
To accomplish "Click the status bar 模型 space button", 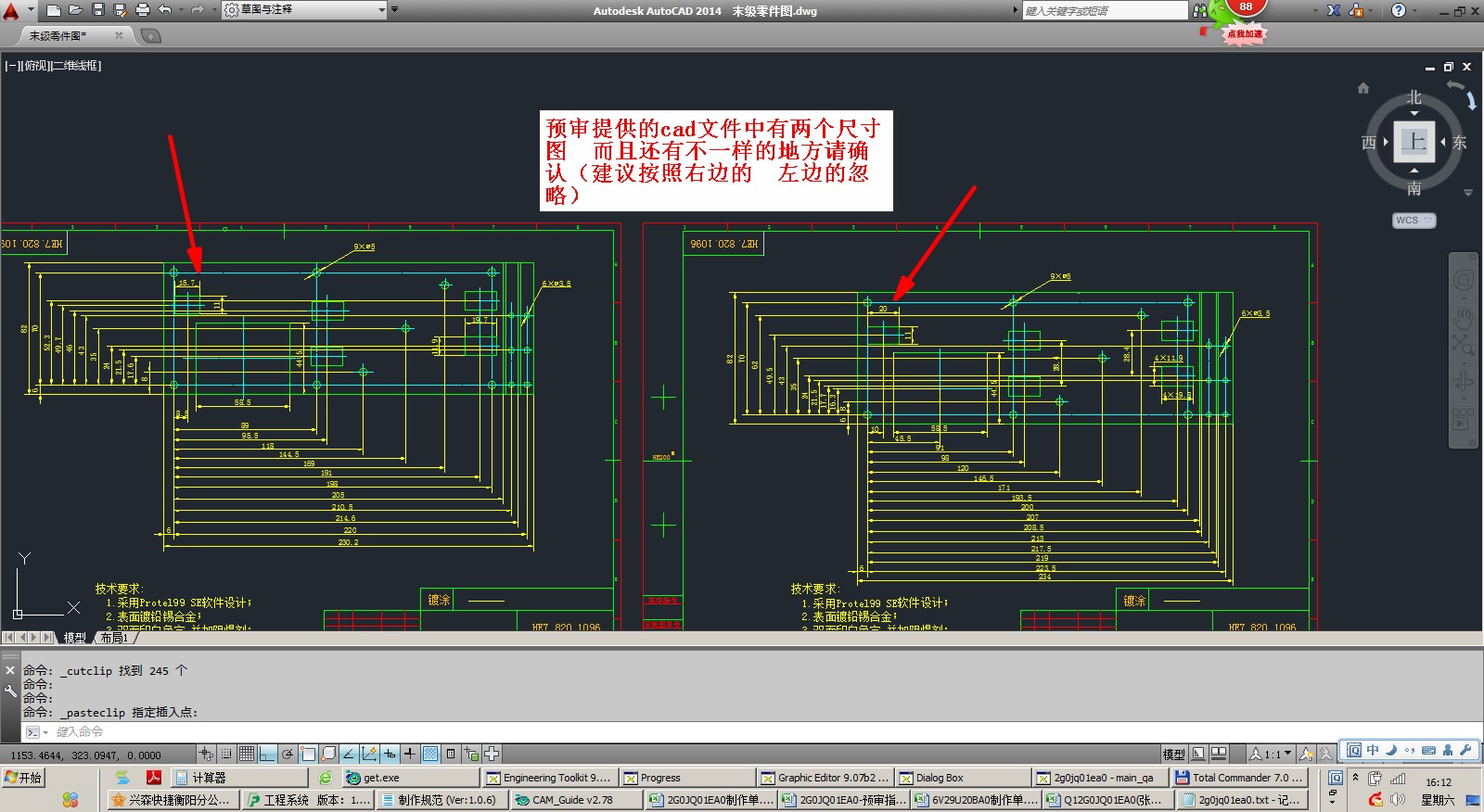I will pyautogui.click(x=1173, y=755).
